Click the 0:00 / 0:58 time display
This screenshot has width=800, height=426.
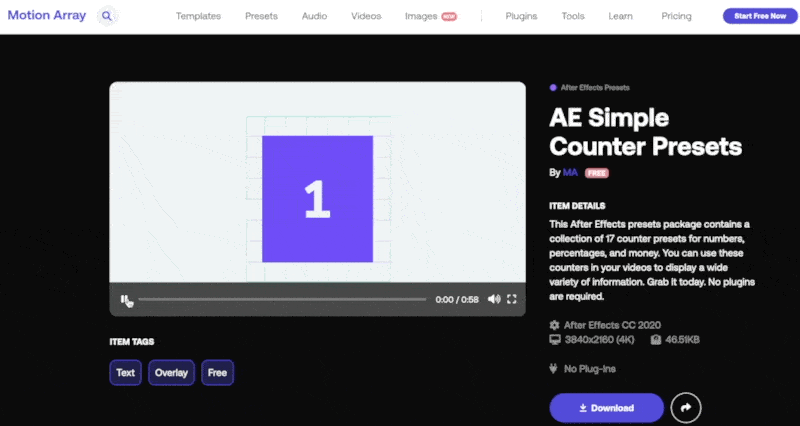coord(457,299)
